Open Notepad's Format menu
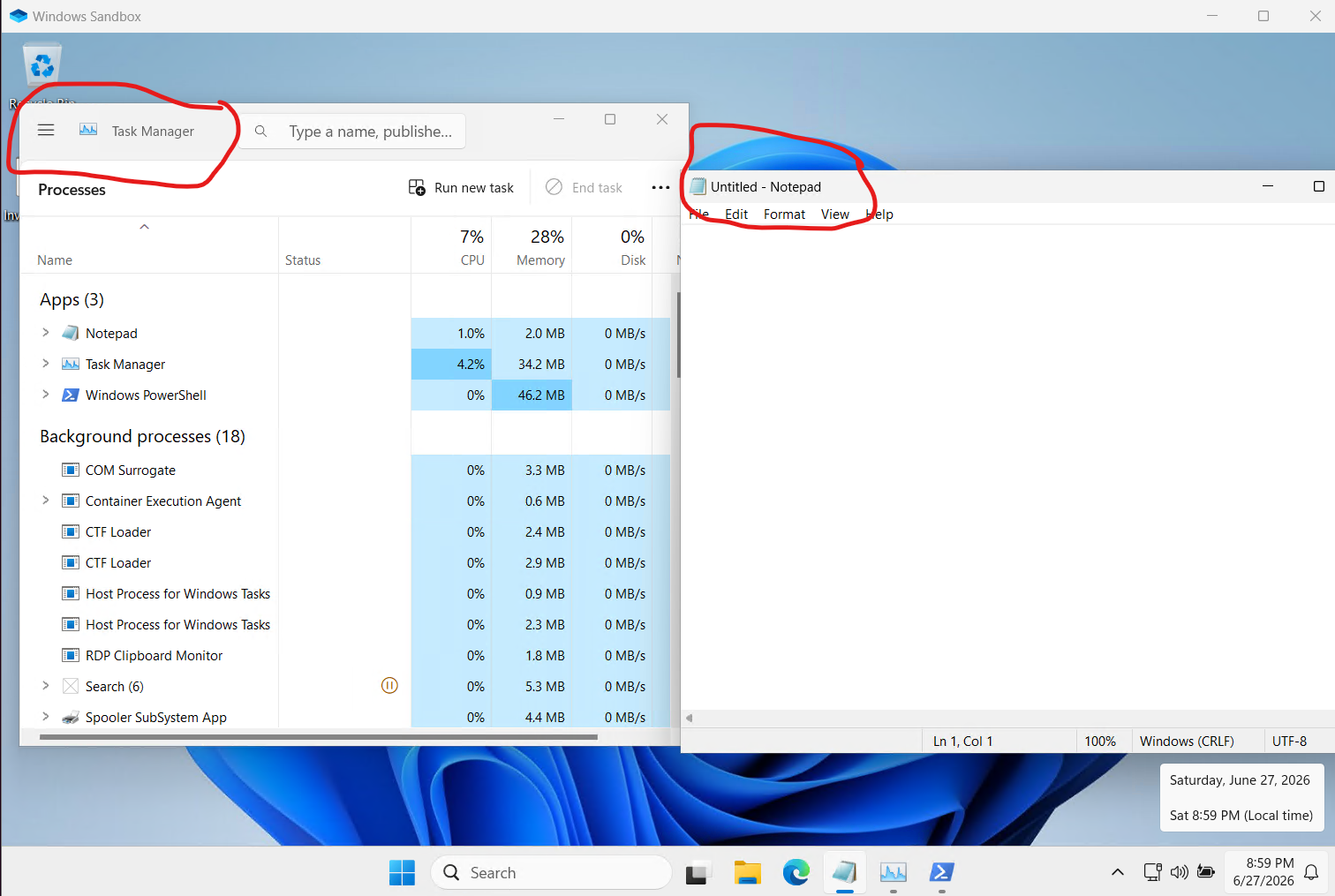The image size is (1335, 896). pos(784,215)
